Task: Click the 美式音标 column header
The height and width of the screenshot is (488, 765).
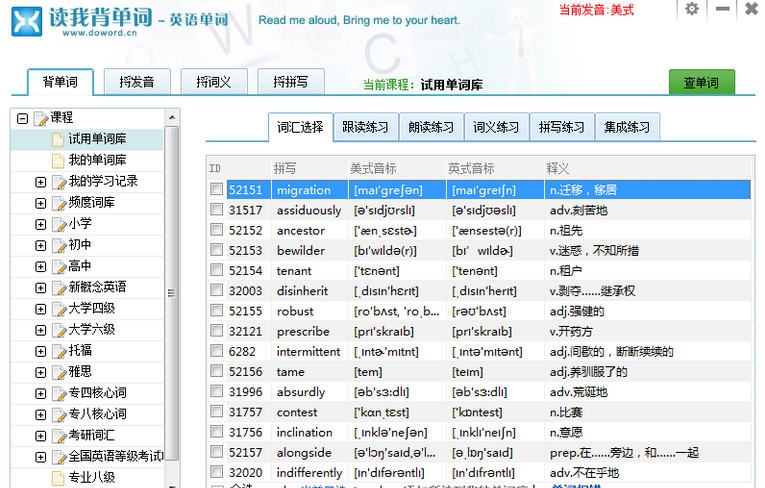Action: point(373,168)
